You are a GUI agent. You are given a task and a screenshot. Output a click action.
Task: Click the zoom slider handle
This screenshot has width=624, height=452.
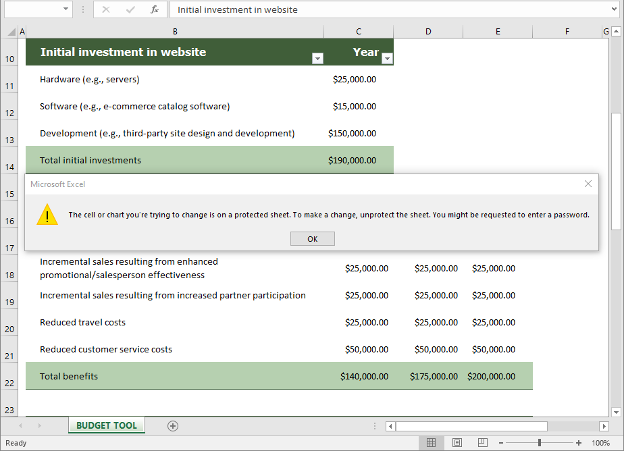pyautogui.click(x=539, y=442)
